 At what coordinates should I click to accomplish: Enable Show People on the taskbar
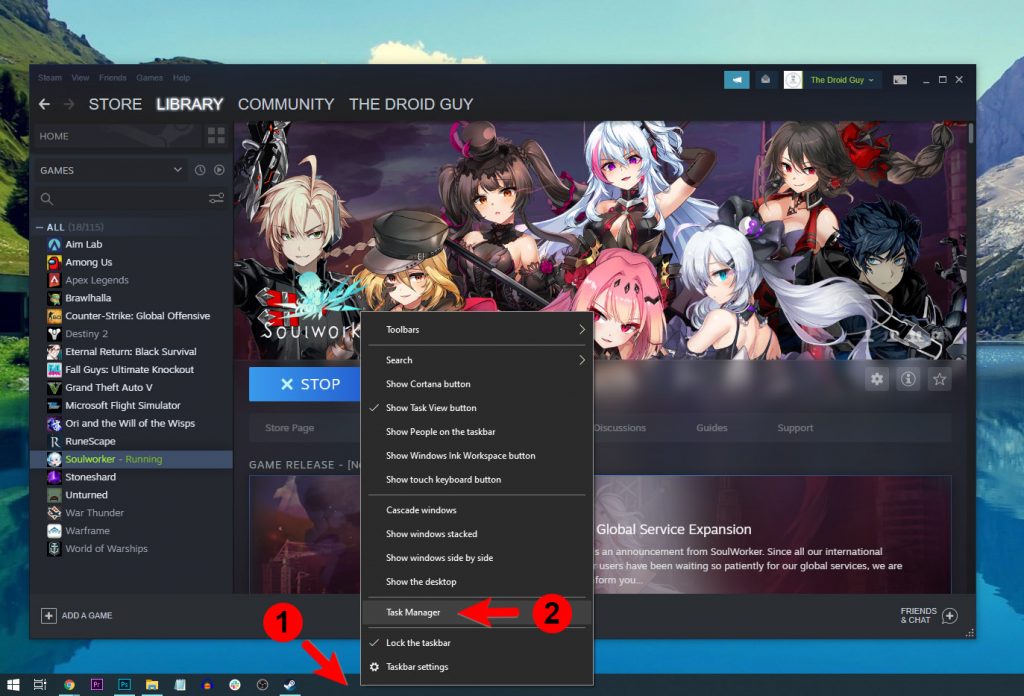pos(477,432)
